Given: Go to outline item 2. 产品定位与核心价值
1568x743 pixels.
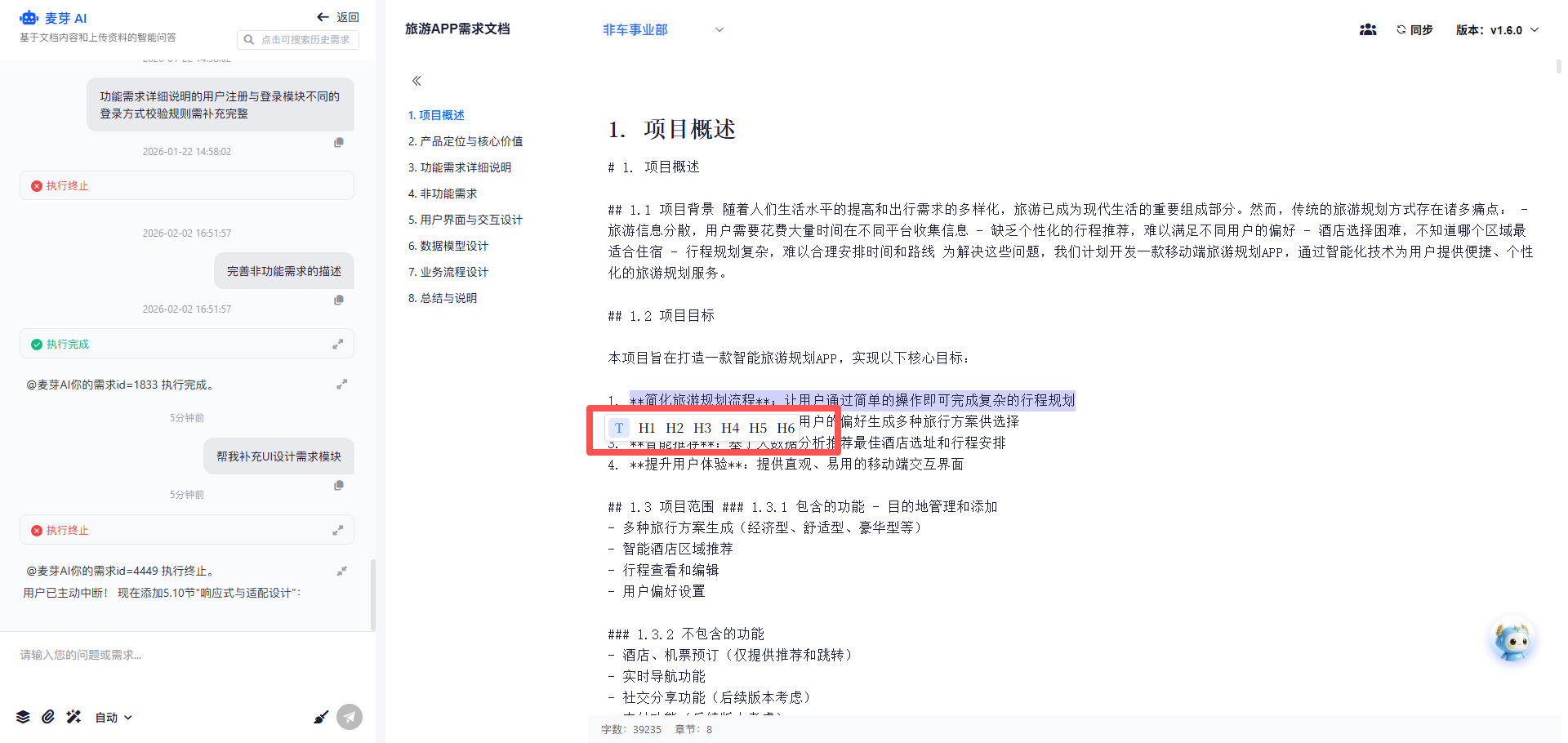Looking at the screenshot, I should [x=465, y=141].
